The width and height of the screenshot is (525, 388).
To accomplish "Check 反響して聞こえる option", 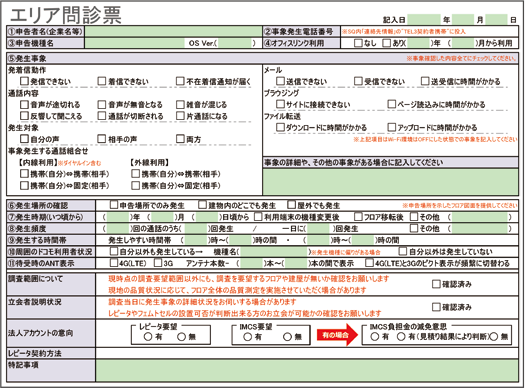I will click(24, 116).
